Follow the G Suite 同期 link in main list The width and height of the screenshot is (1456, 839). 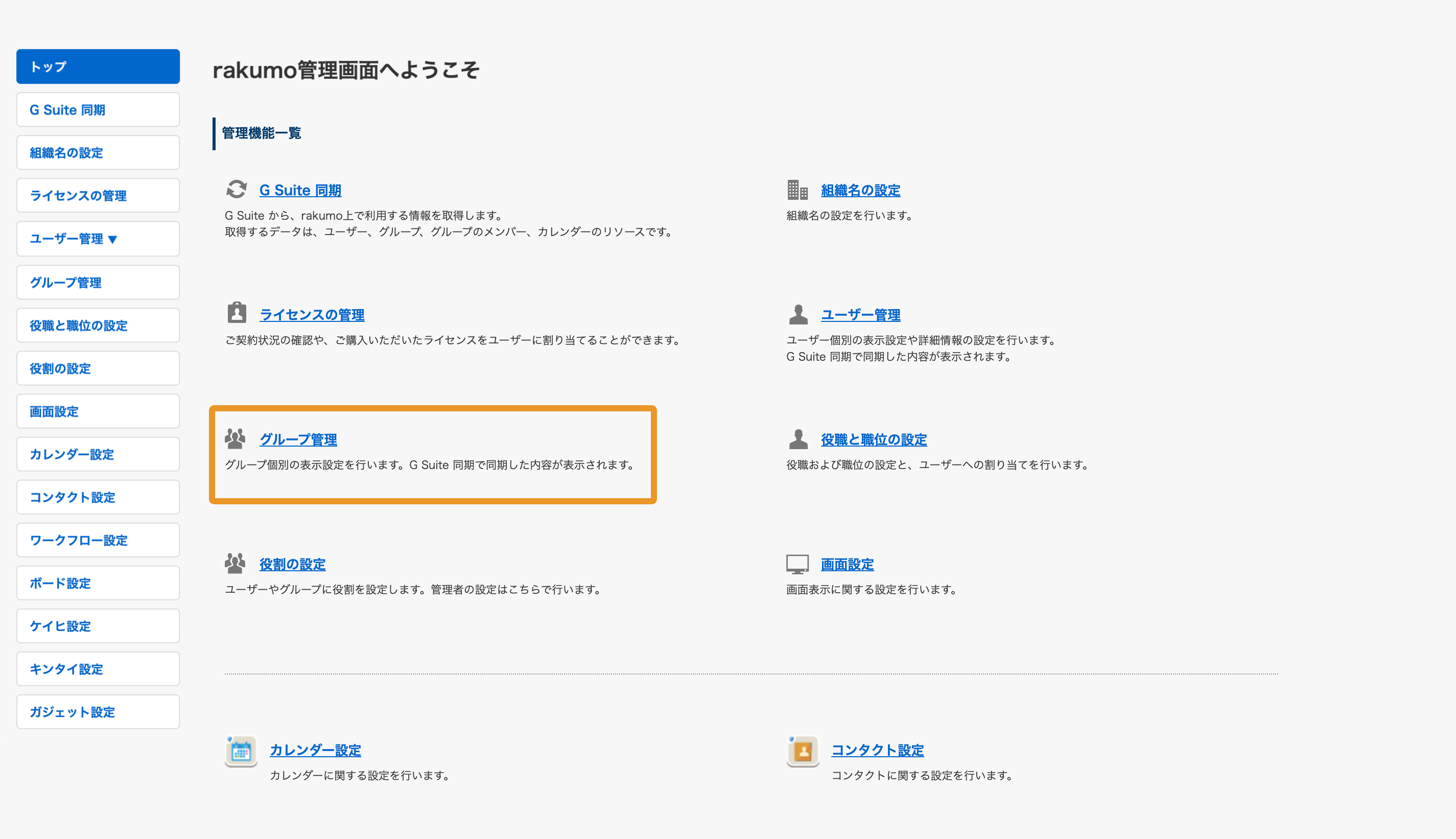300,190
